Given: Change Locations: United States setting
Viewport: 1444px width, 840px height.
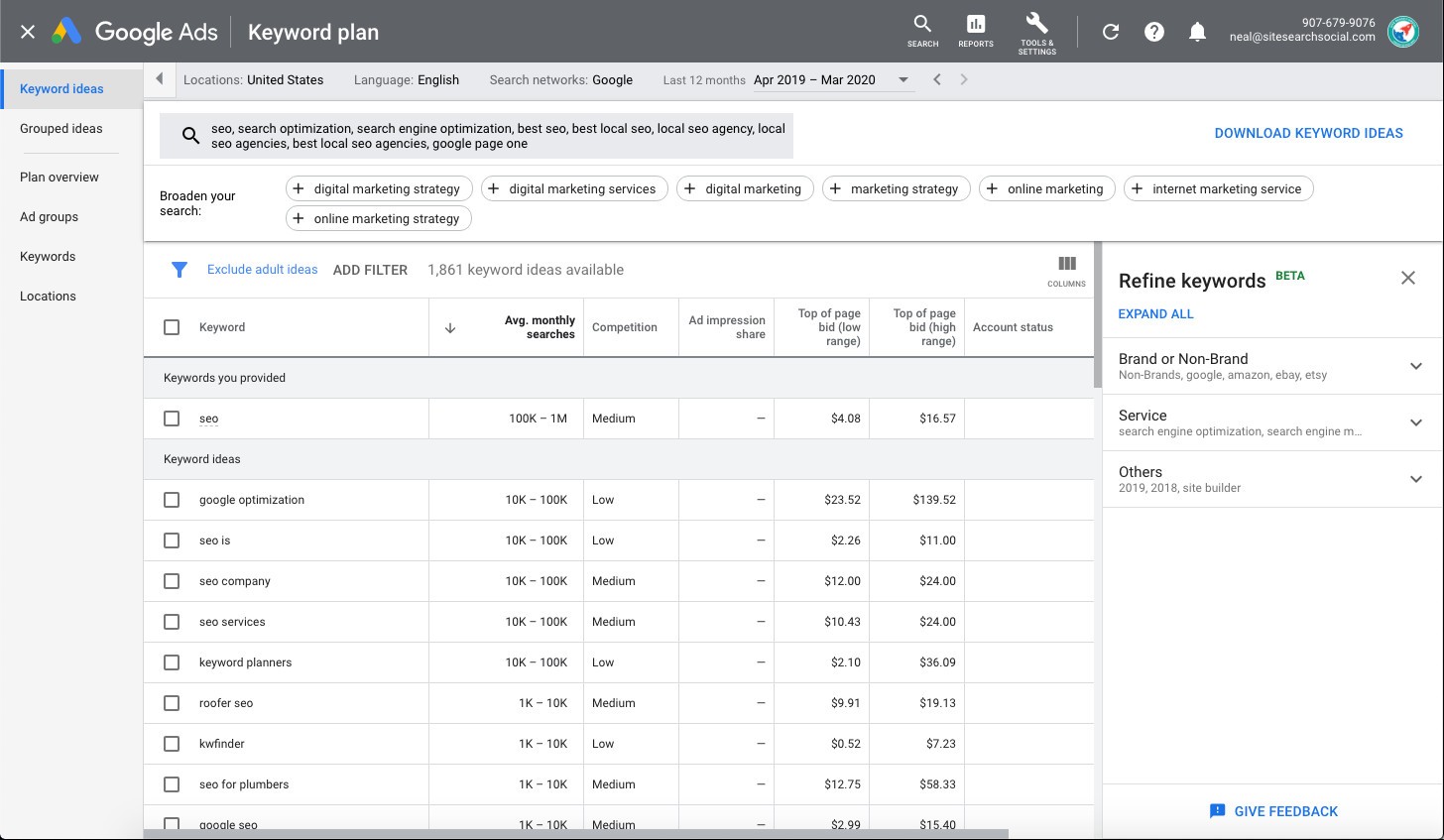Looking at the screenshot, I should 254,80.
